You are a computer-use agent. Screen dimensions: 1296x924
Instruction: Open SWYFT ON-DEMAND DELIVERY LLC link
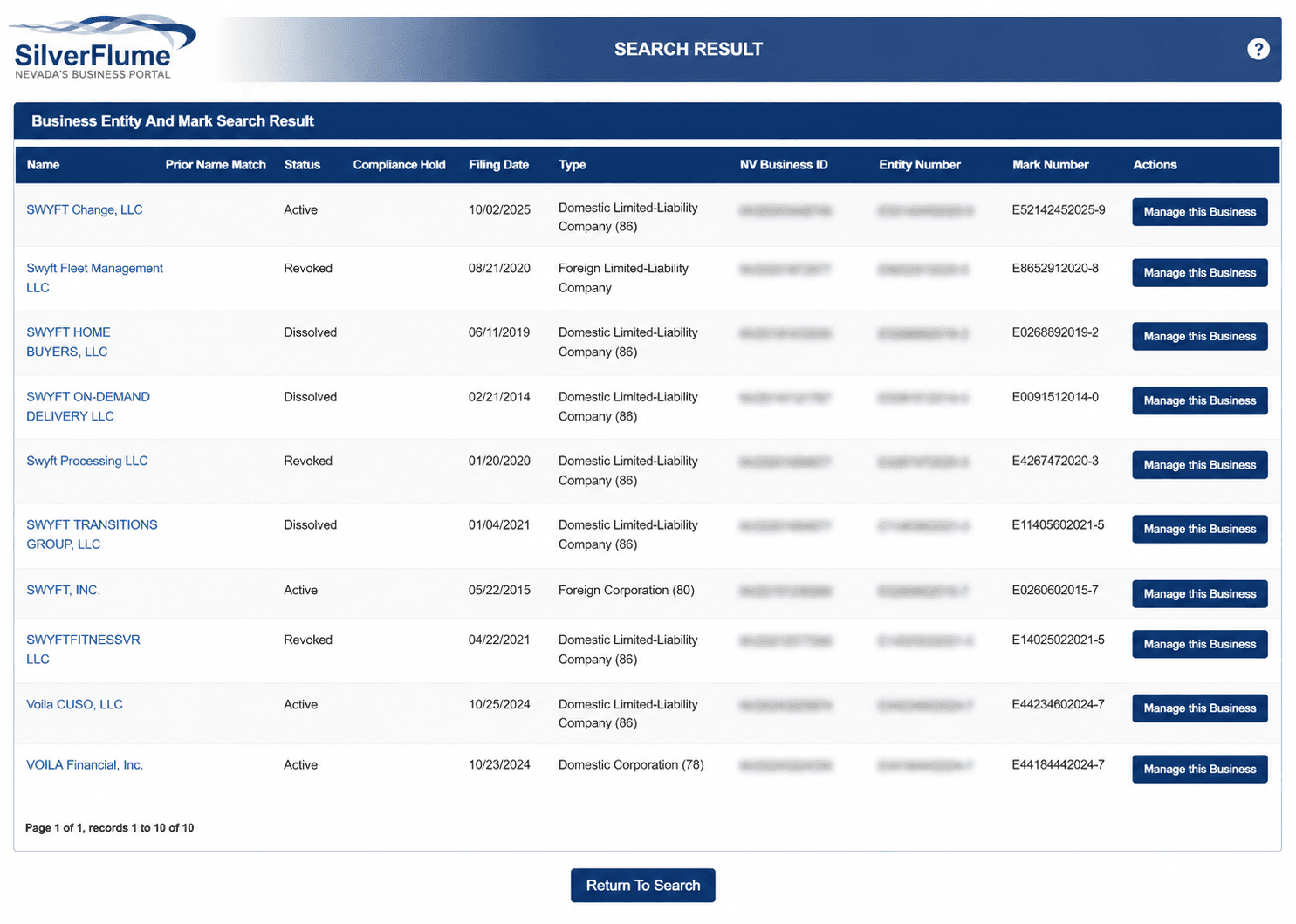tap(88, 407)
